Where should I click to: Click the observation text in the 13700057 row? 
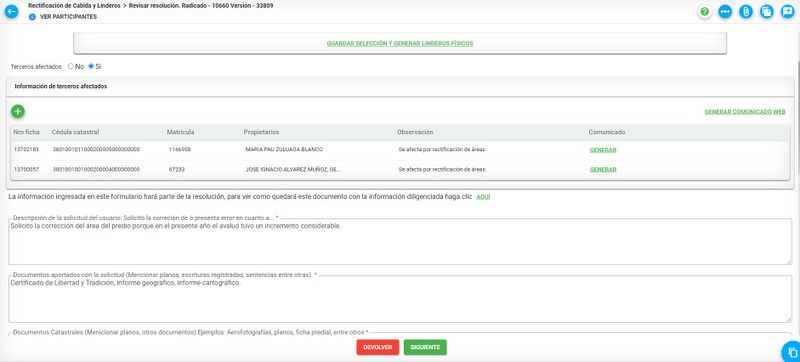coord(442,169)
